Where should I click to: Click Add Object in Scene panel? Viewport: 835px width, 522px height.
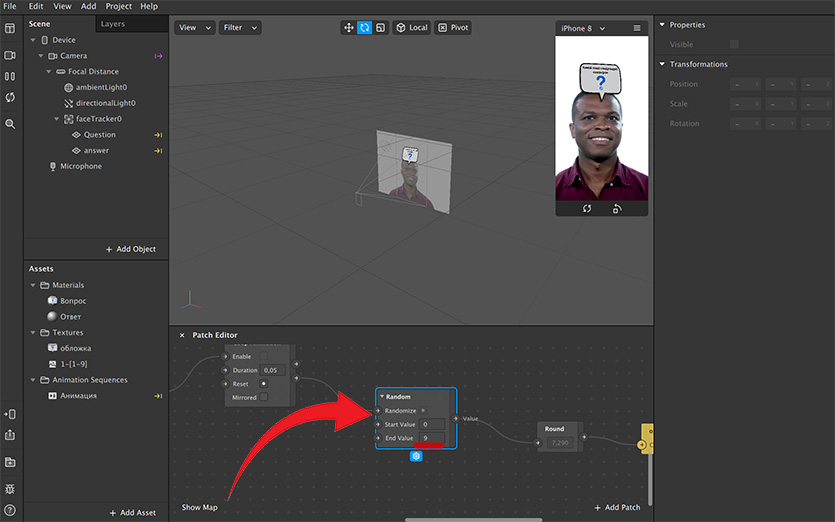pyautogui.click(x=130, y=249)
